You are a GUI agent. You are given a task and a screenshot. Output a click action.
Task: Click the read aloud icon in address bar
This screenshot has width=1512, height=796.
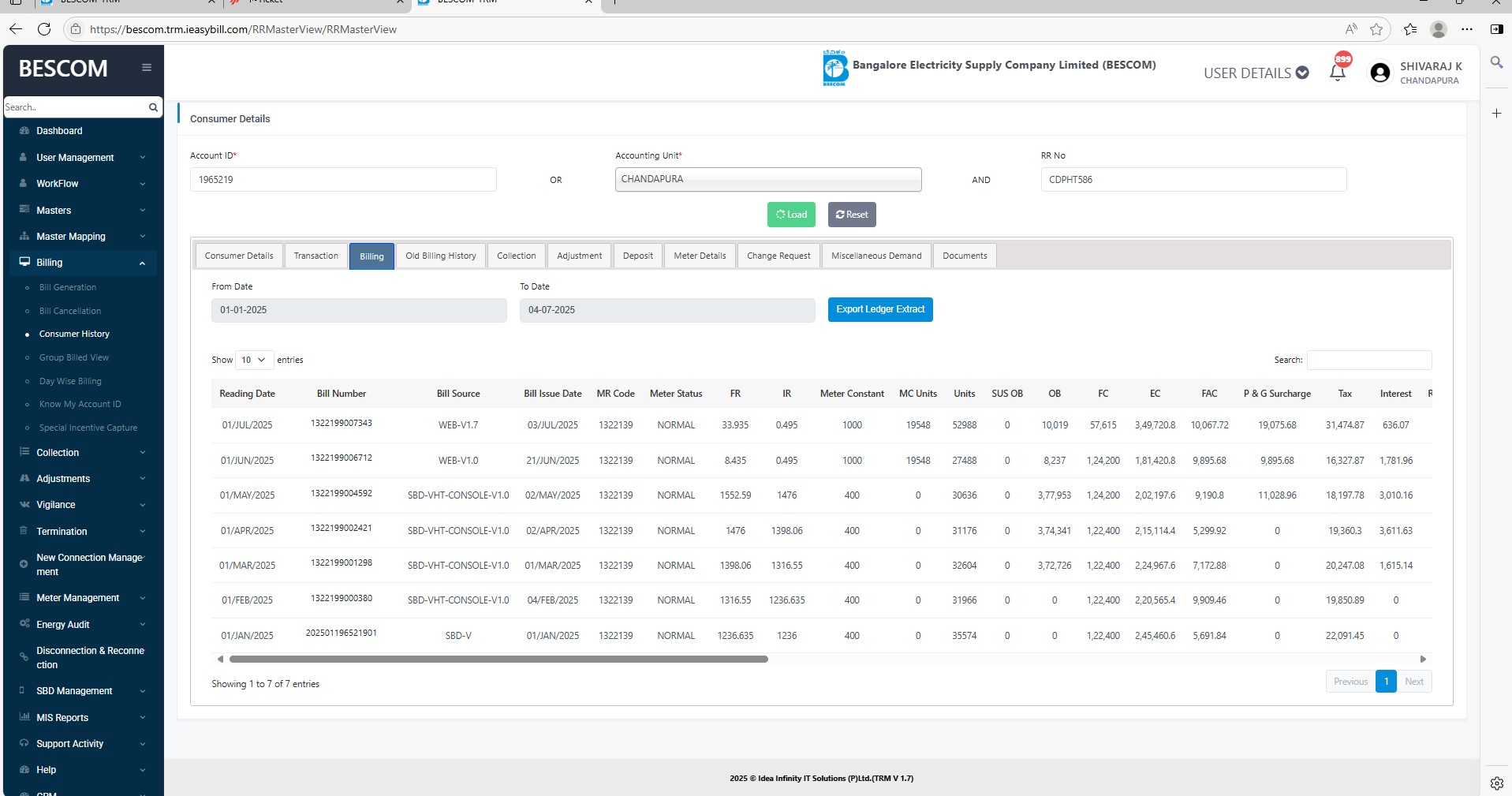1351,29
